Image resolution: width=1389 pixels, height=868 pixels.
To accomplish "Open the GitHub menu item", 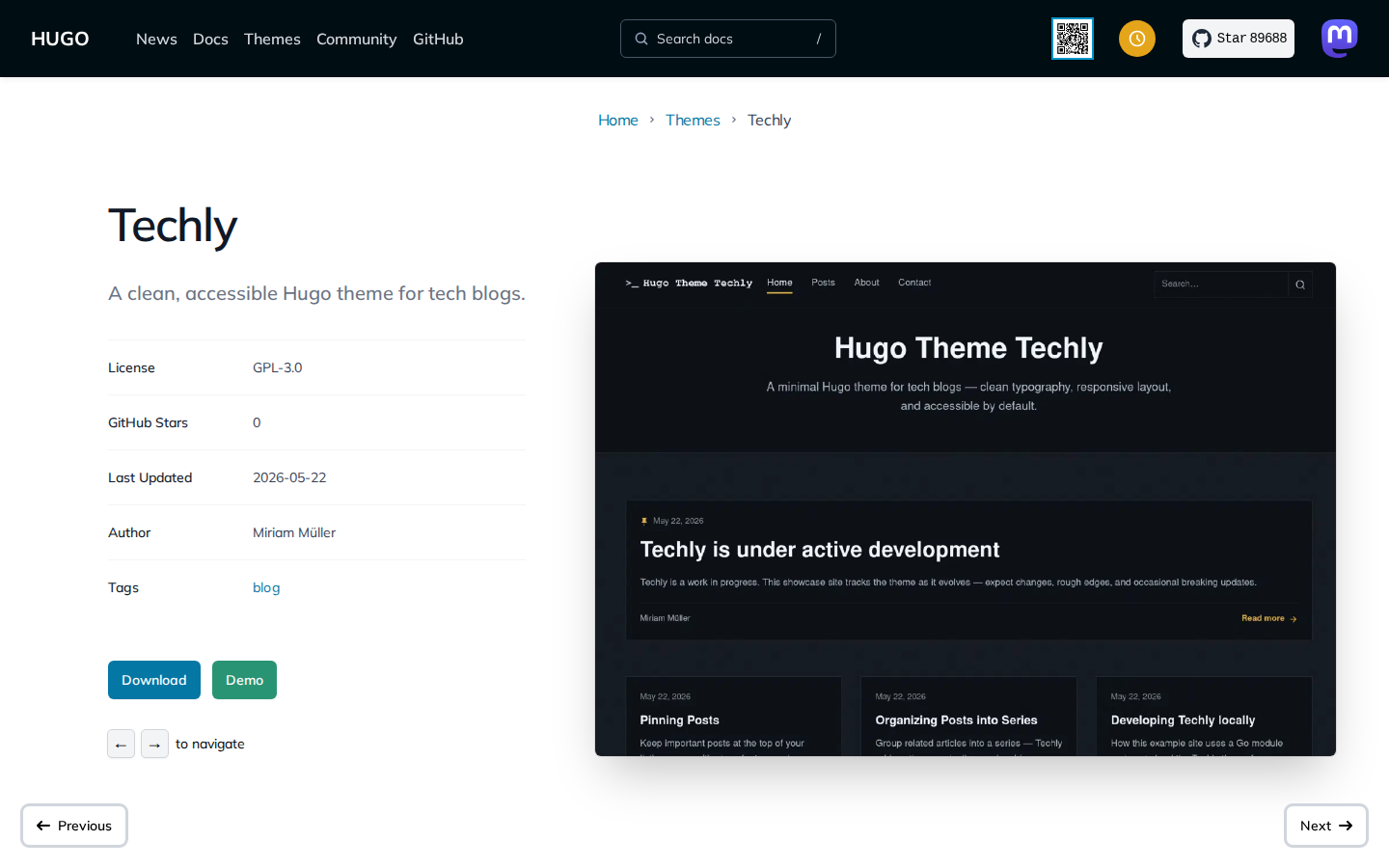I will click(438, 39).
